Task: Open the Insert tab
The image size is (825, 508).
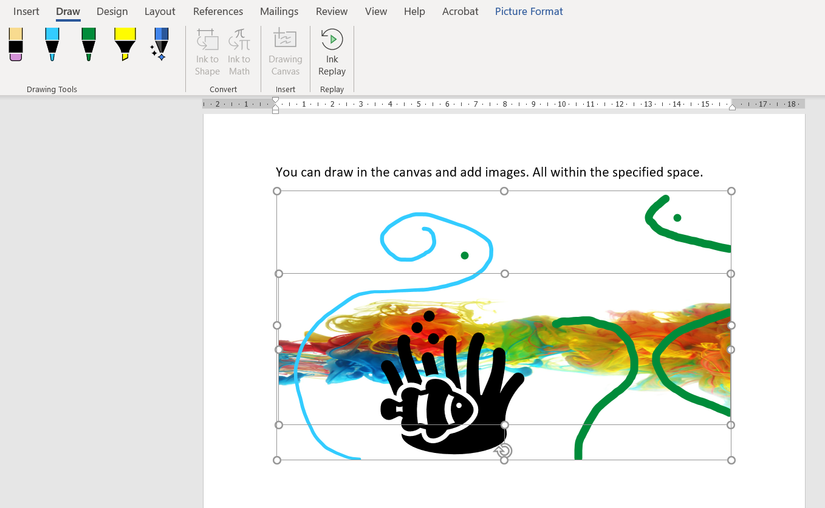Action: click(27, 12)
